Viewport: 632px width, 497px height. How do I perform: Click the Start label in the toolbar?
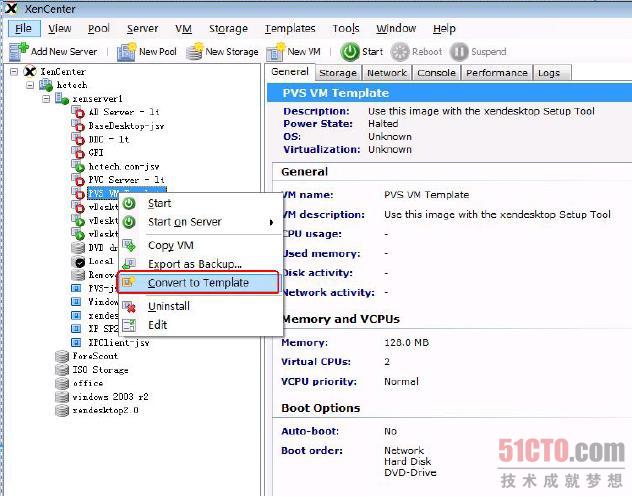372,52
